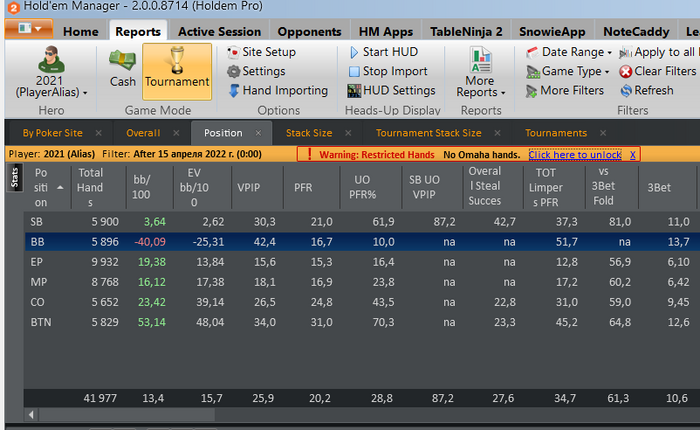Screen dimensions: 700x430
Task: Click here to unlock link
Action: [574, 154]
